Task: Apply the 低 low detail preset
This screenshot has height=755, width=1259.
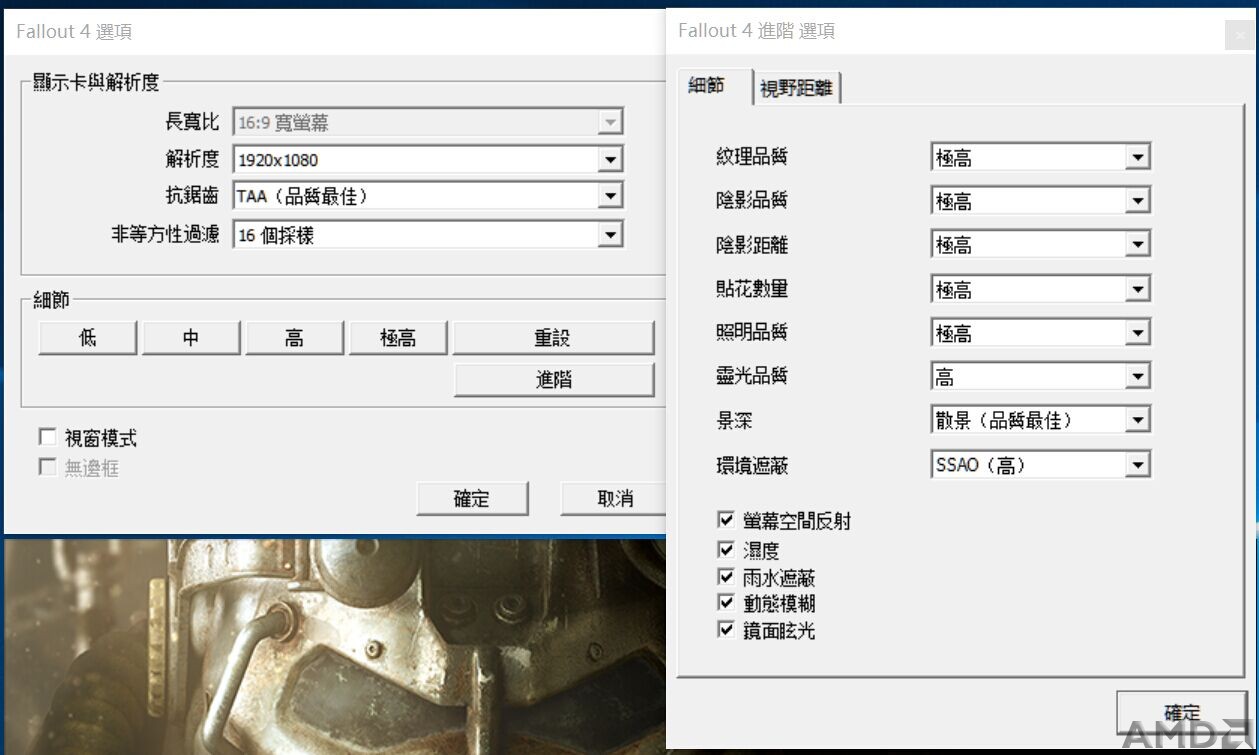Action: tap(87, 338)
